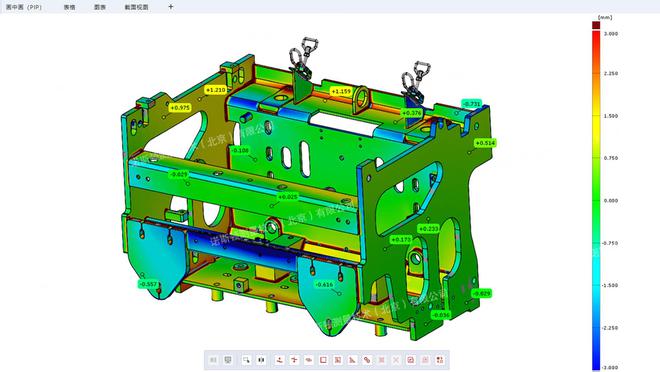Click the red surface point tool icon

tap(279, 360)
